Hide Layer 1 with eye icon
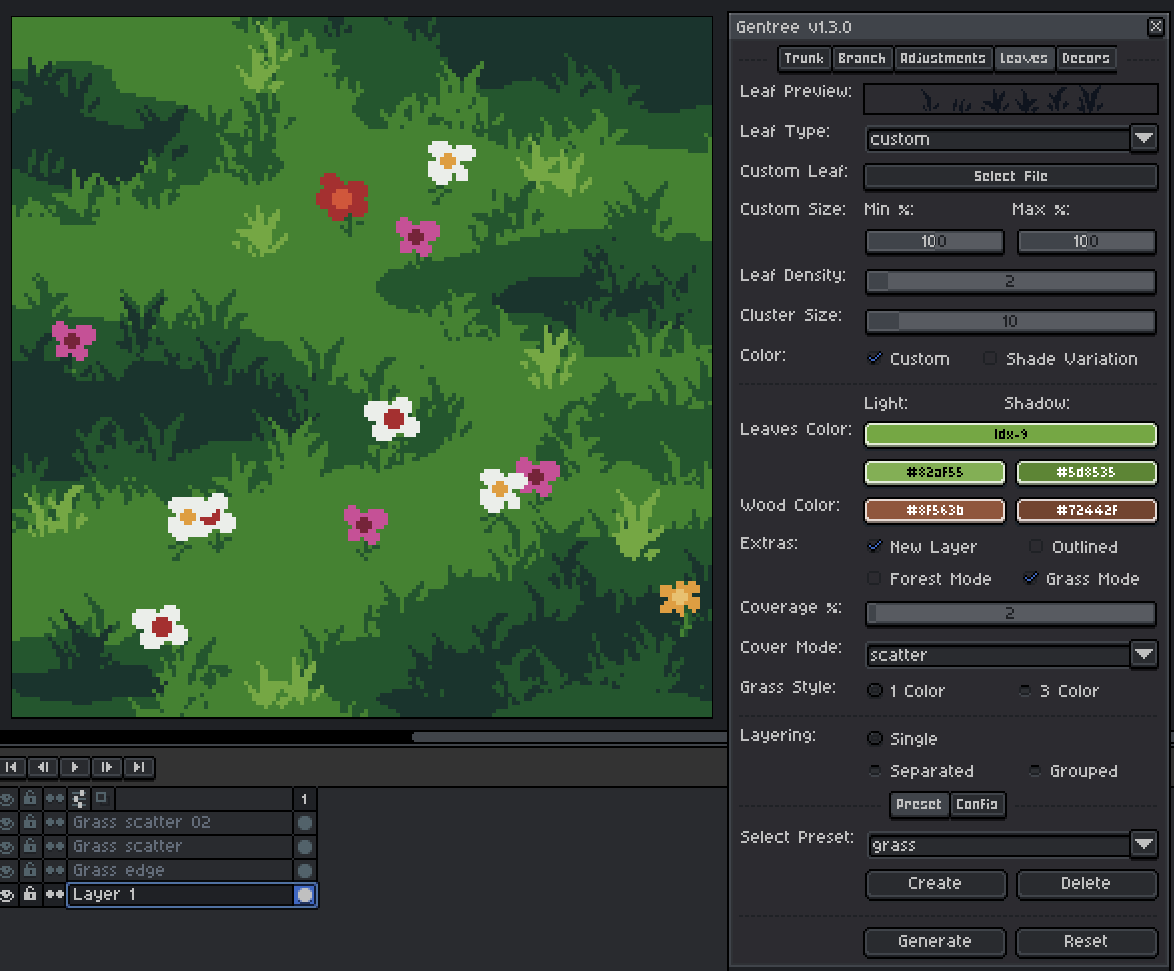This screenshot has height=971, width=1174. [x=7, y=895]
